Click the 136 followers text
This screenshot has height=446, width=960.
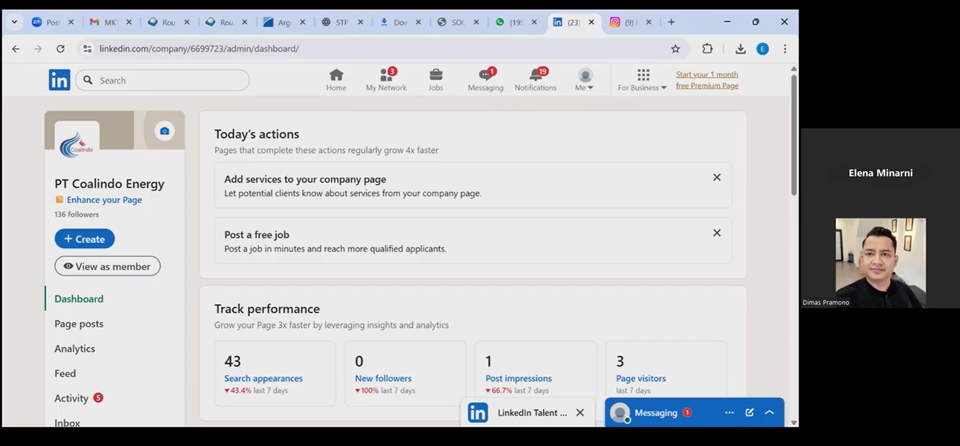point(77,214)
